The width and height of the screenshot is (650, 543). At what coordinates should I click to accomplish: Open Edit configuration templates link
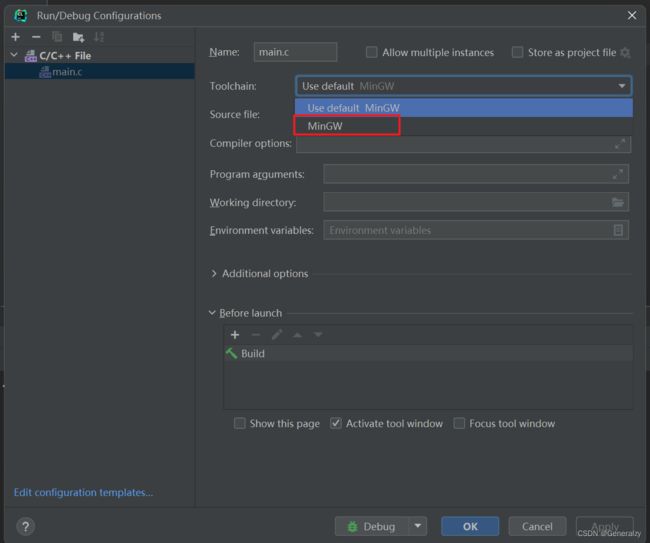click(x=83, y=492)
